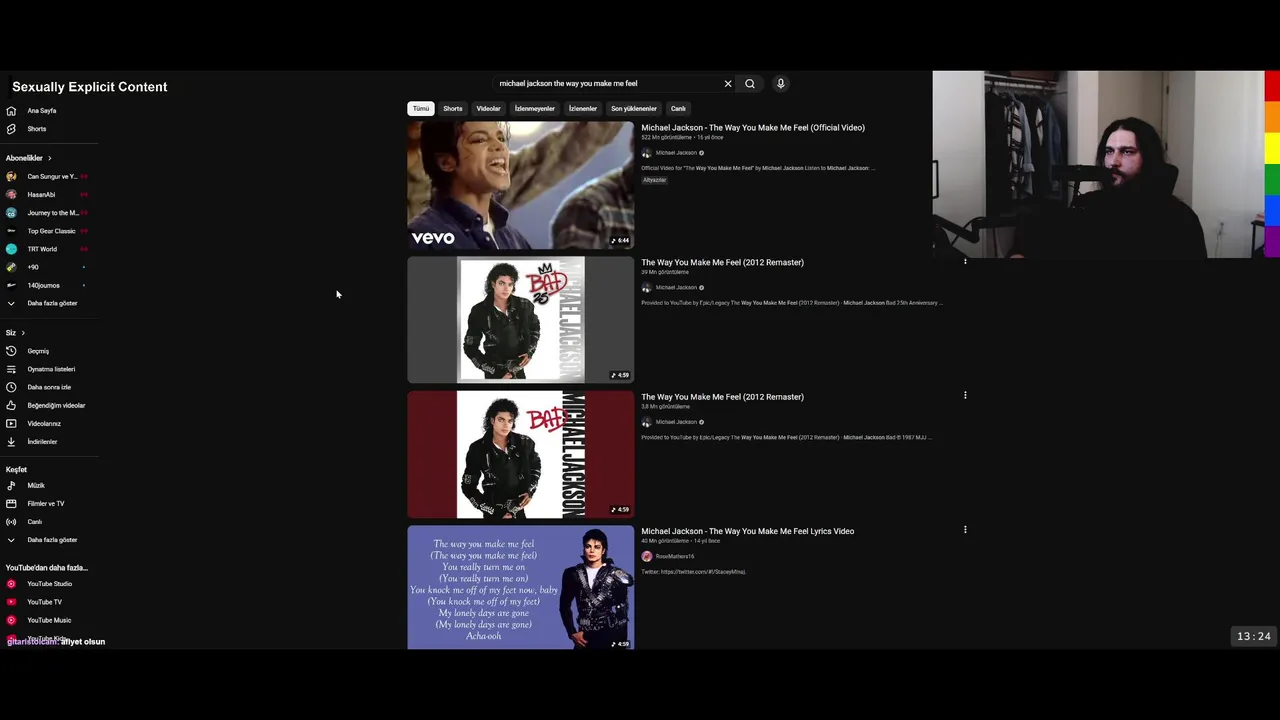Image resolution: width=1280 pixels, height=720 pixels.
Task: Open YouTube Music link
Action: click(x=49, y=620)
